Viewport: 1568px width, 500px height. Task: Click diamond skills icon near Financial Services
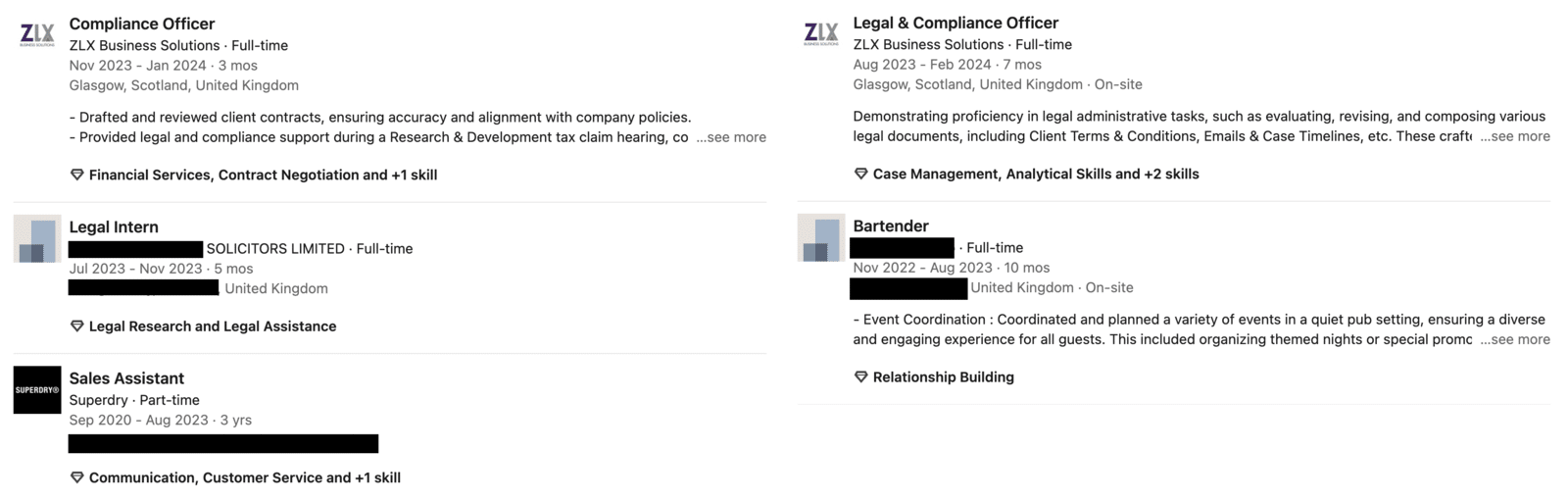(76, 175)
